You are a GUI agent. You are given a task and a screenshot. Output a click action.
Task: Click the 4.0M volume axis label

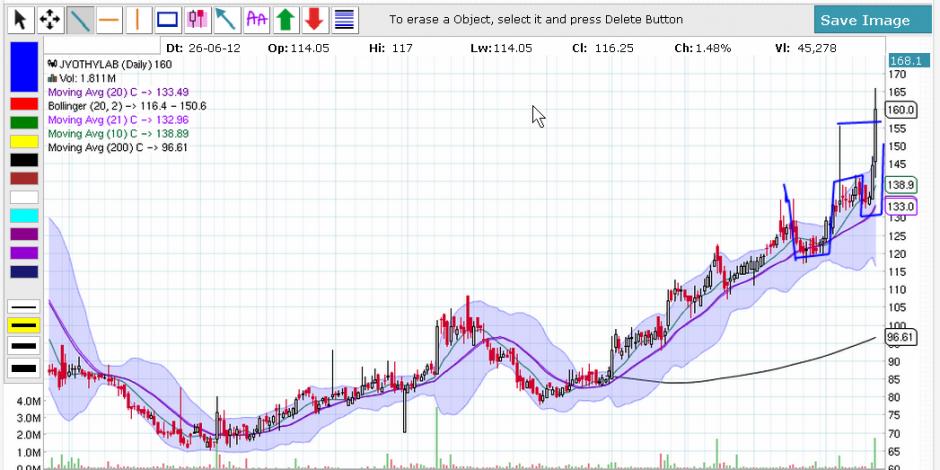pyautogui.click(x=29, y=400)
